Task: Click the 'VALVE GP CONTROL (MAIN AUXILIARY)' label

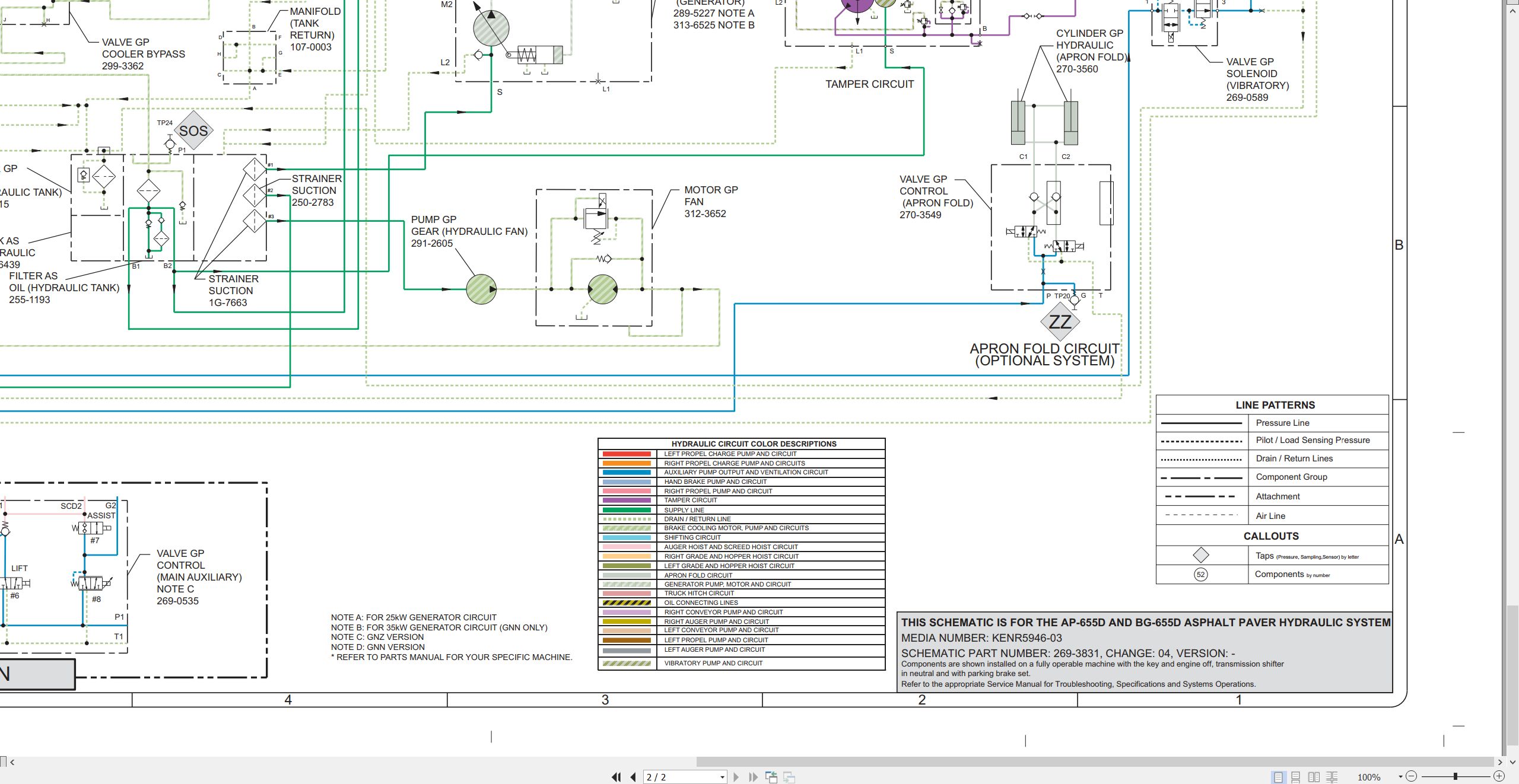Action: [x=199, y=577]
